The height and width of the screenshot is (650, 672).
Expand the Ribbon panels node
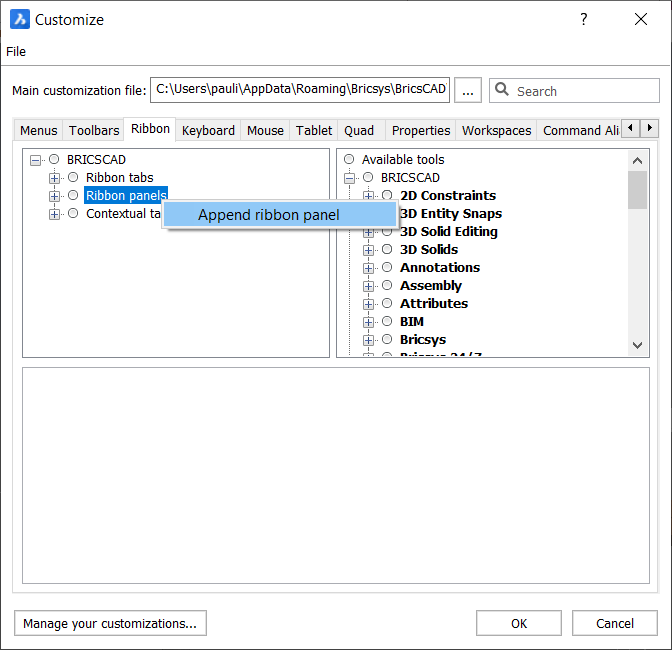54,196
